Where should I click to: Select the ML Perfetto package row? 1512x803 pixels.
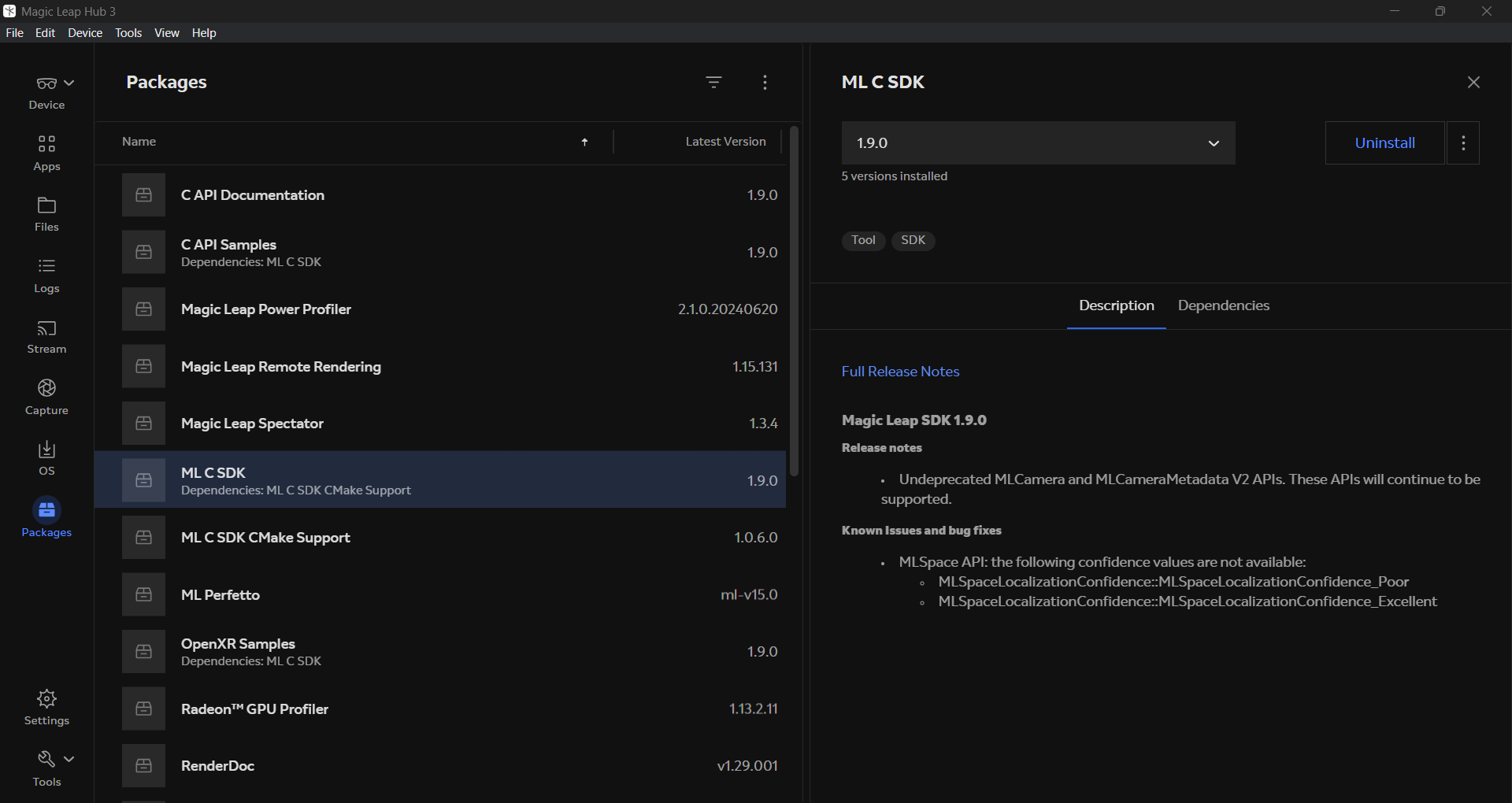(x=441, y=594)
